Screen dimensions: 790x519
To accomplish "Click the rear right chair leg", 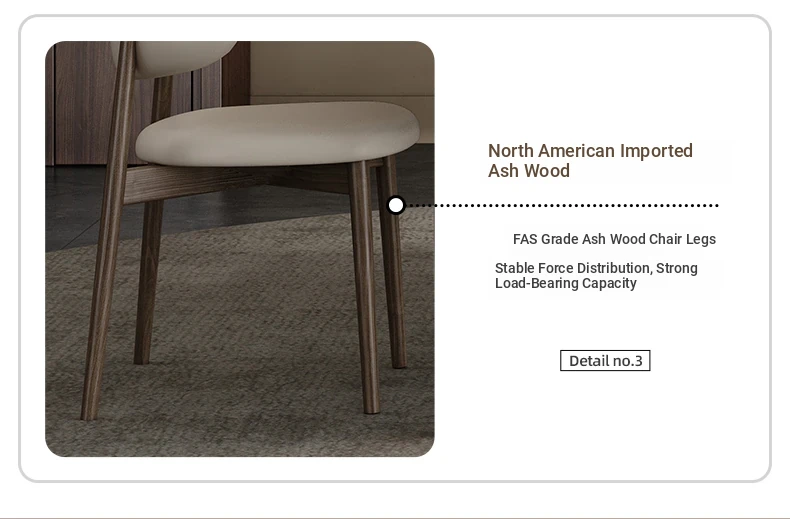I will (393, 262).
